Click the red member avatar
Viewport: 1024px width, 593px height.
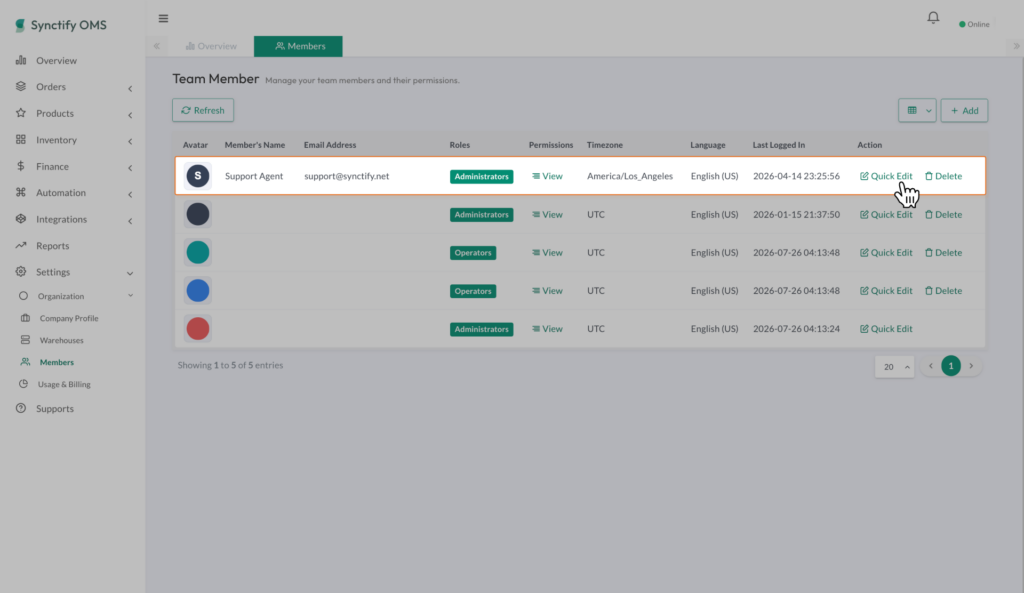[198, 329]
